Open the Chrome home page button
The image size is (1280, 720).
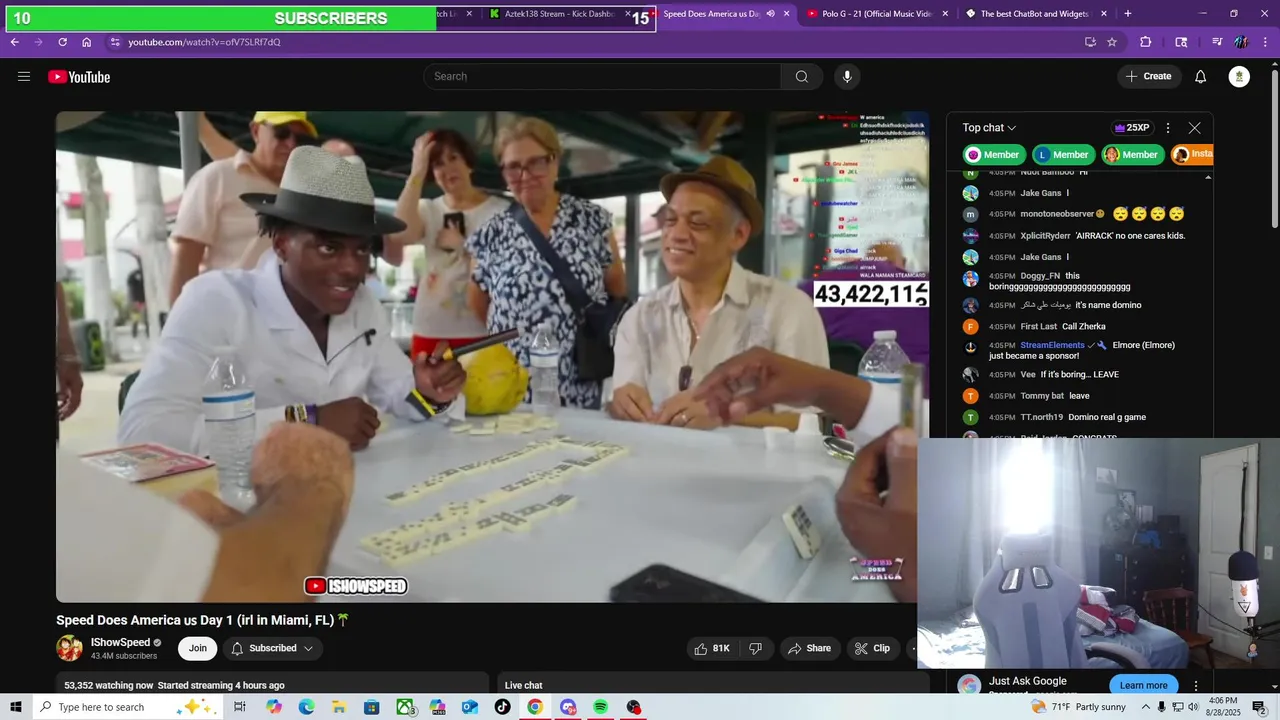coord(86,42)
